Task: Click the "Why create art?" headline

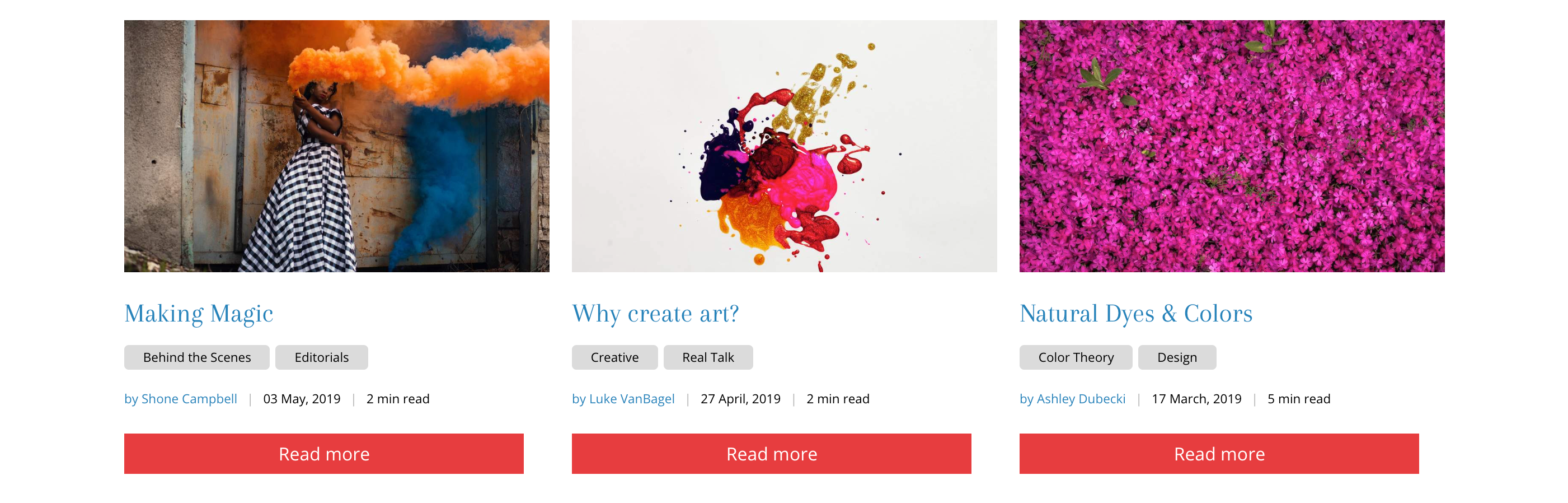Action: click(655, 314)
